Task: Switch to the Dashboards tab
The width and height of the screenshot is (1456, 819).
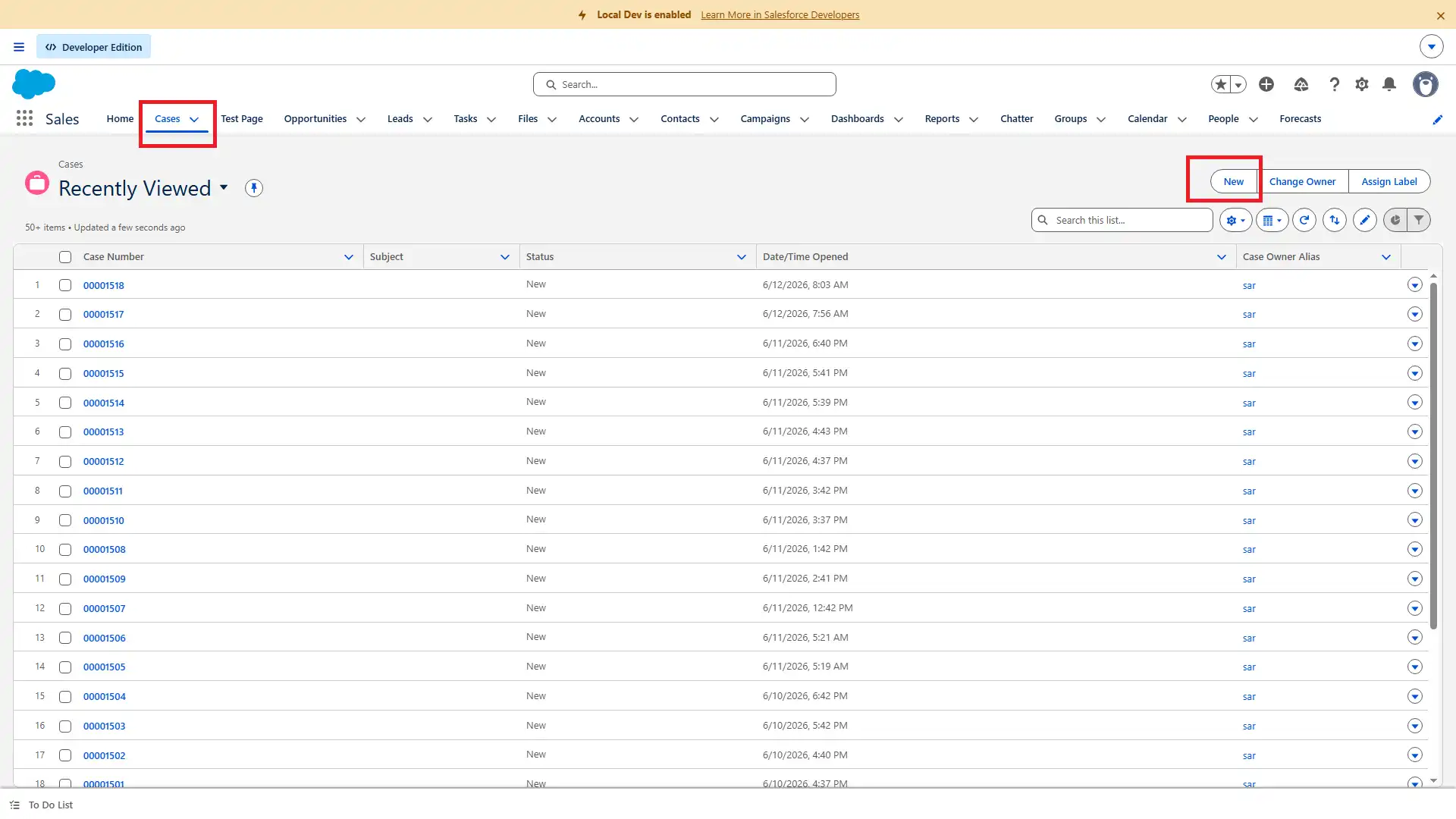Action: click(858, 119)
